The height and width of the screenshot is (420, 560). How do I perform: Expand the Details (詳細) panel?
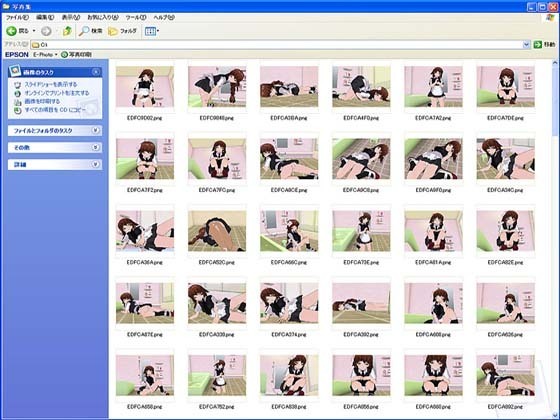click(95, 164)
